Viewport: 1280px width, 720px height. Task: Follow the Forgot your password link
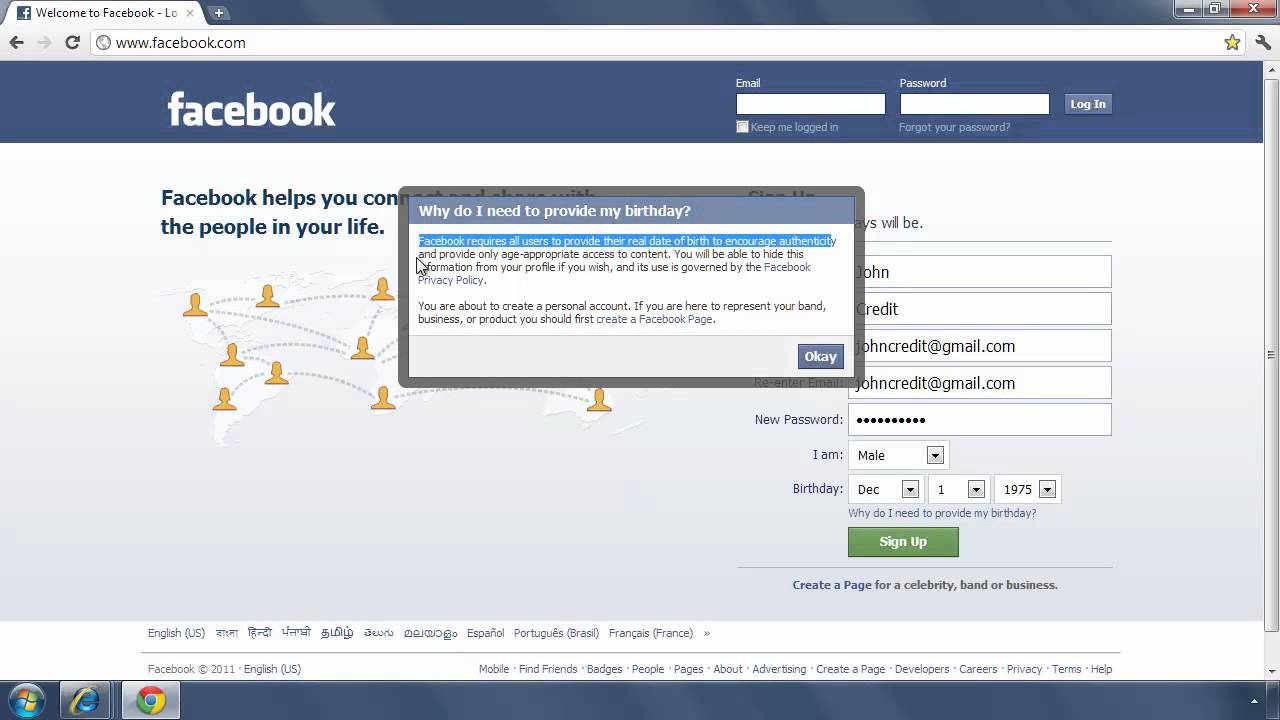tap(954, 127)
